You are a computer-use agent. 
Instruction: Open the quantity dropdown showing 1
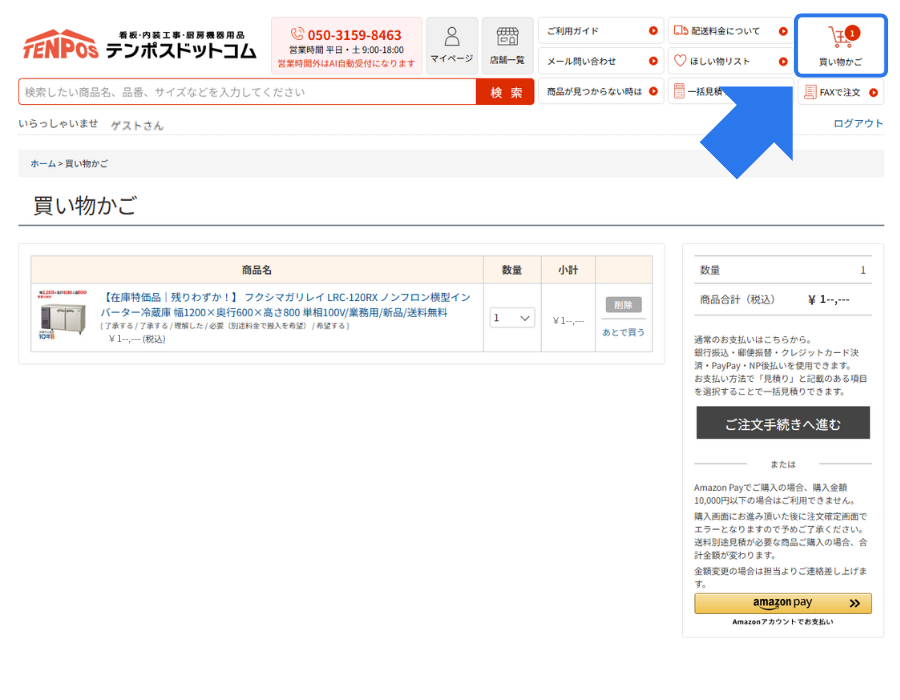coord(511,317)
